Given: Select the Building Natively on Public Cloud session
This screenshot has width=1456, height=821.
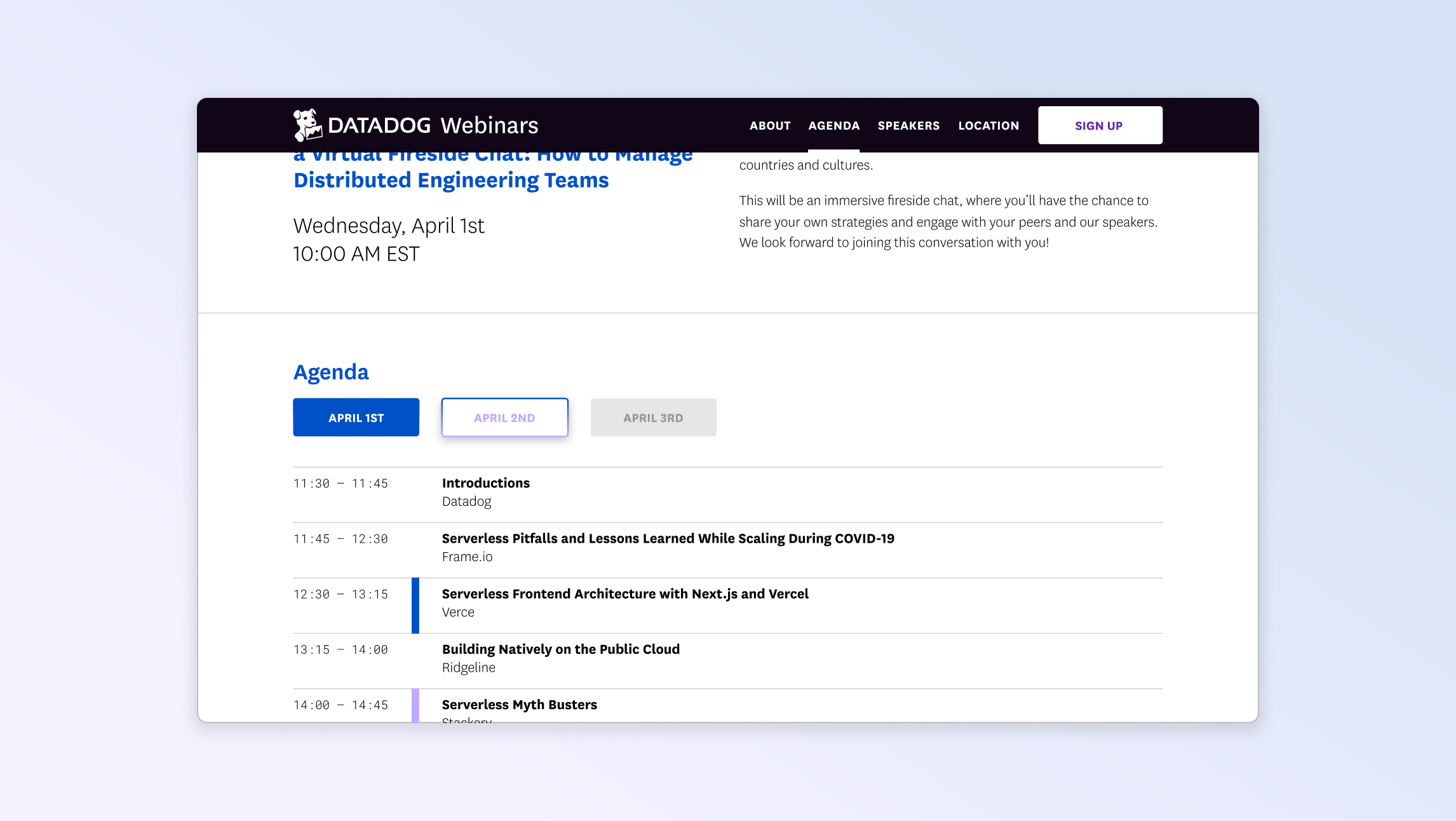Looking at the screenshot, I should [561, 649].
